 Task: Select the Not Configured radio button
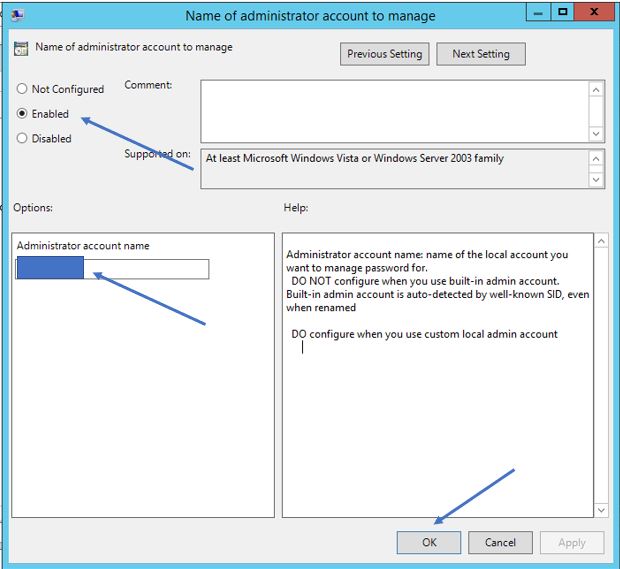(x=22, y=89)
